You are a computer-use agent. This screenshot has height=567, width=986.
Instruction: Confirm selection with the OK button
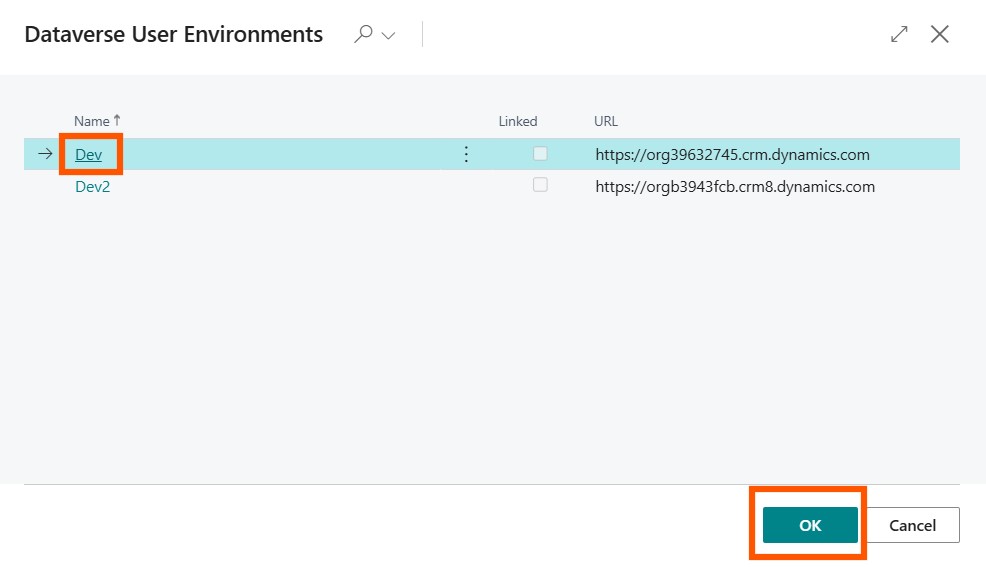(809, 525)
